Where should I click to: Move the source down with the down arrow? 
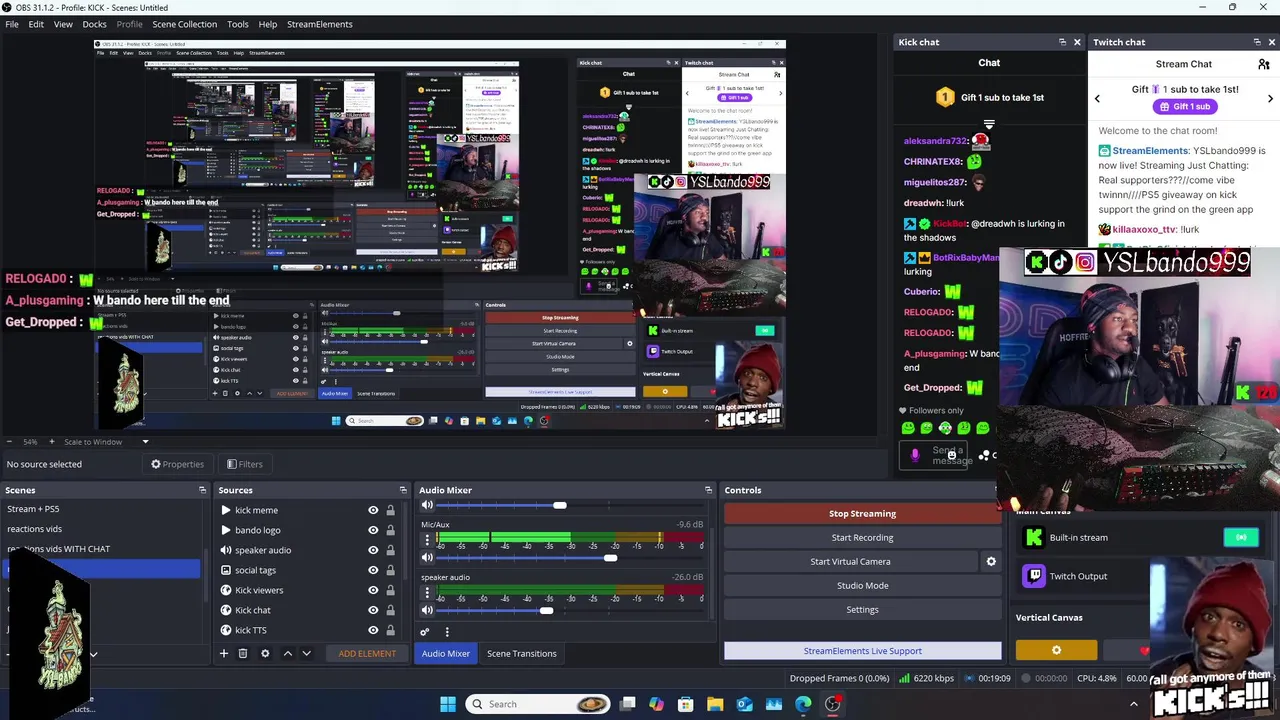pyautogui.click(x=307, y=653)
